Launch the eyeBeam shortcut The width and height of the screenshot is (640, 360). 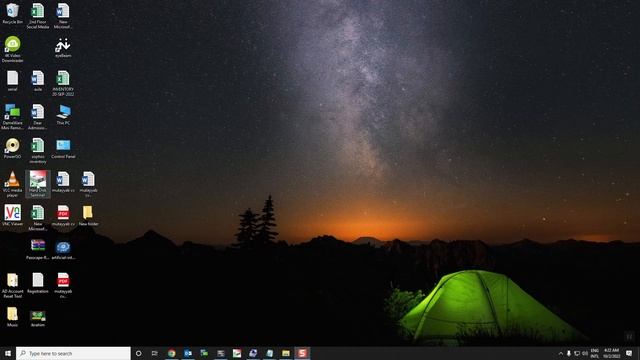point(63,48)
